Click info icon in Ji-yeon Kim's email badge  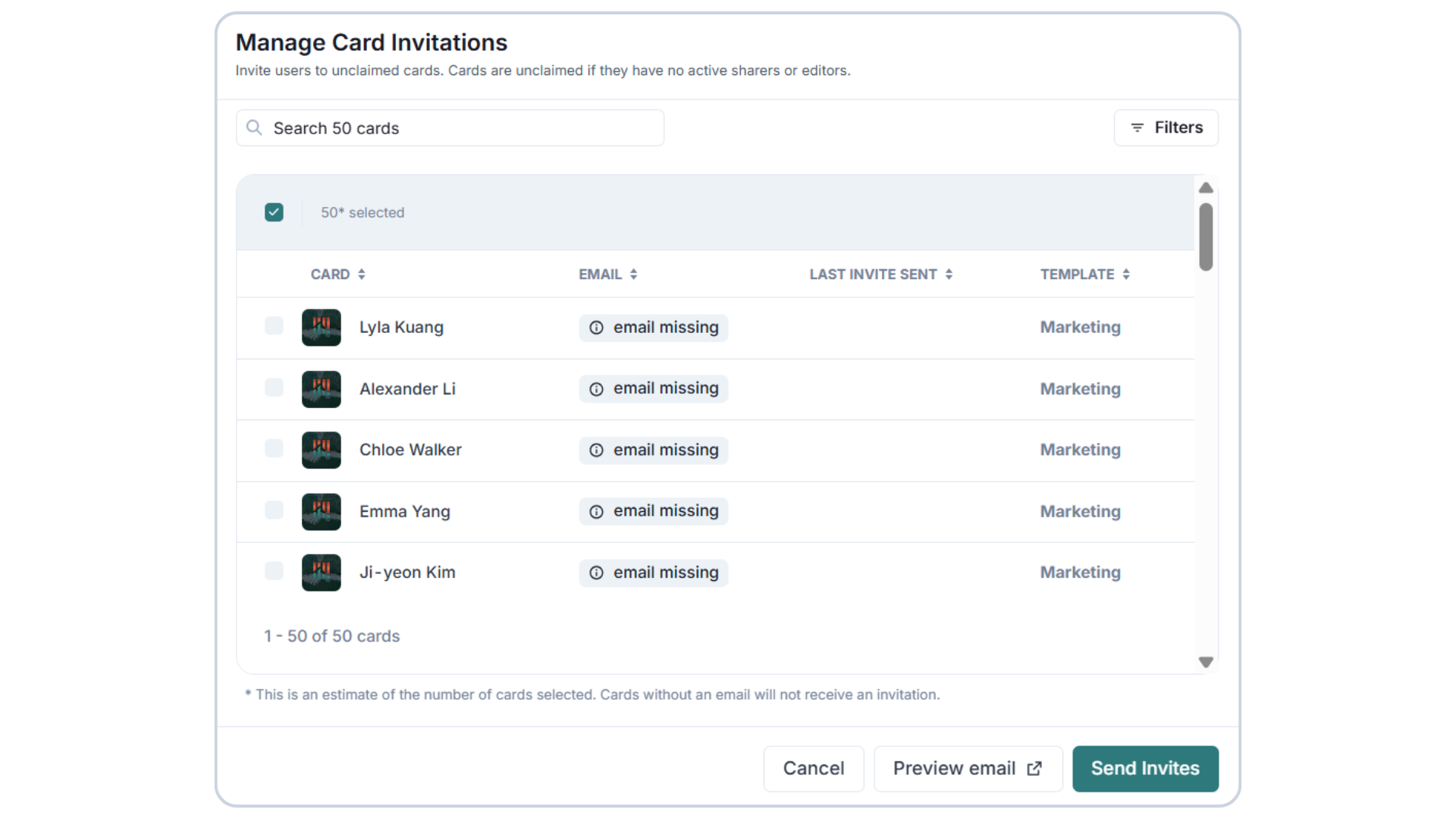[x=597, y=573]
